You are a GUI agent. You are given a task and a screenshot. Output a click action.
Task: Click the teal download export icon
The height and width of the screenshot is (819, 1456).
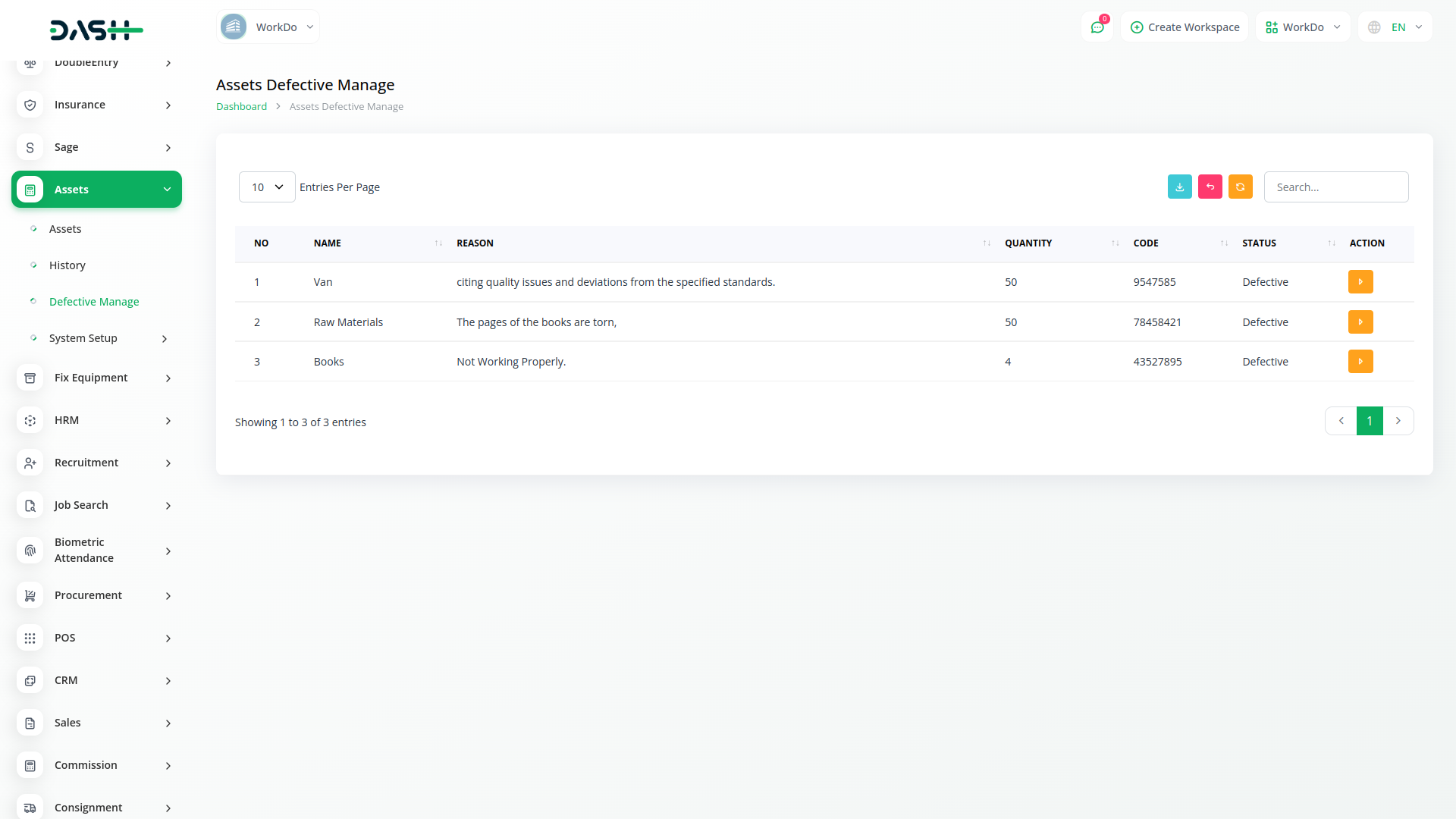click(x=1179, y=187)
